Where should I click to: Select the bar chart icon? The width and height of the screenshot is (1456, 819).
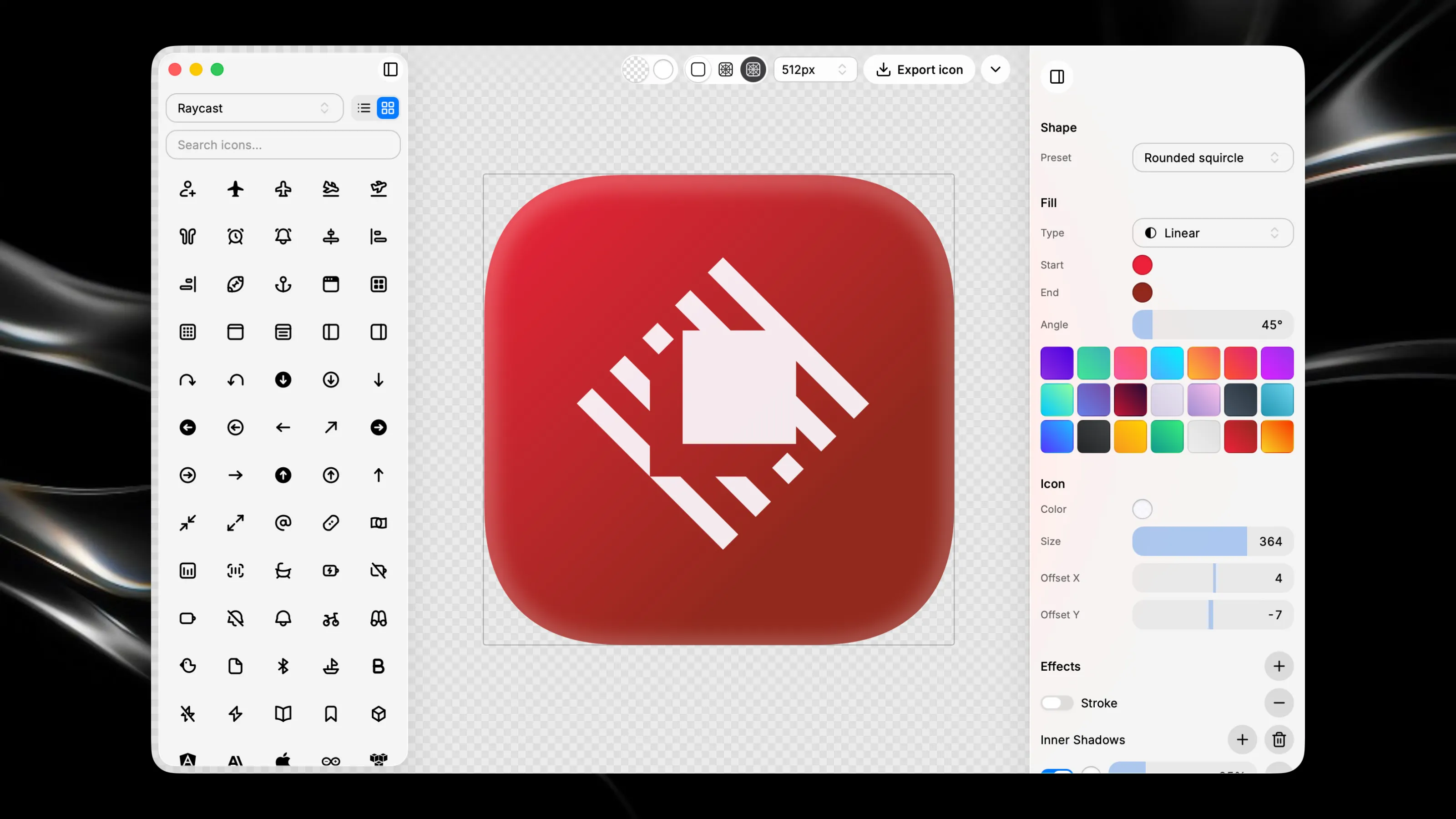click(x=187, y=571)
